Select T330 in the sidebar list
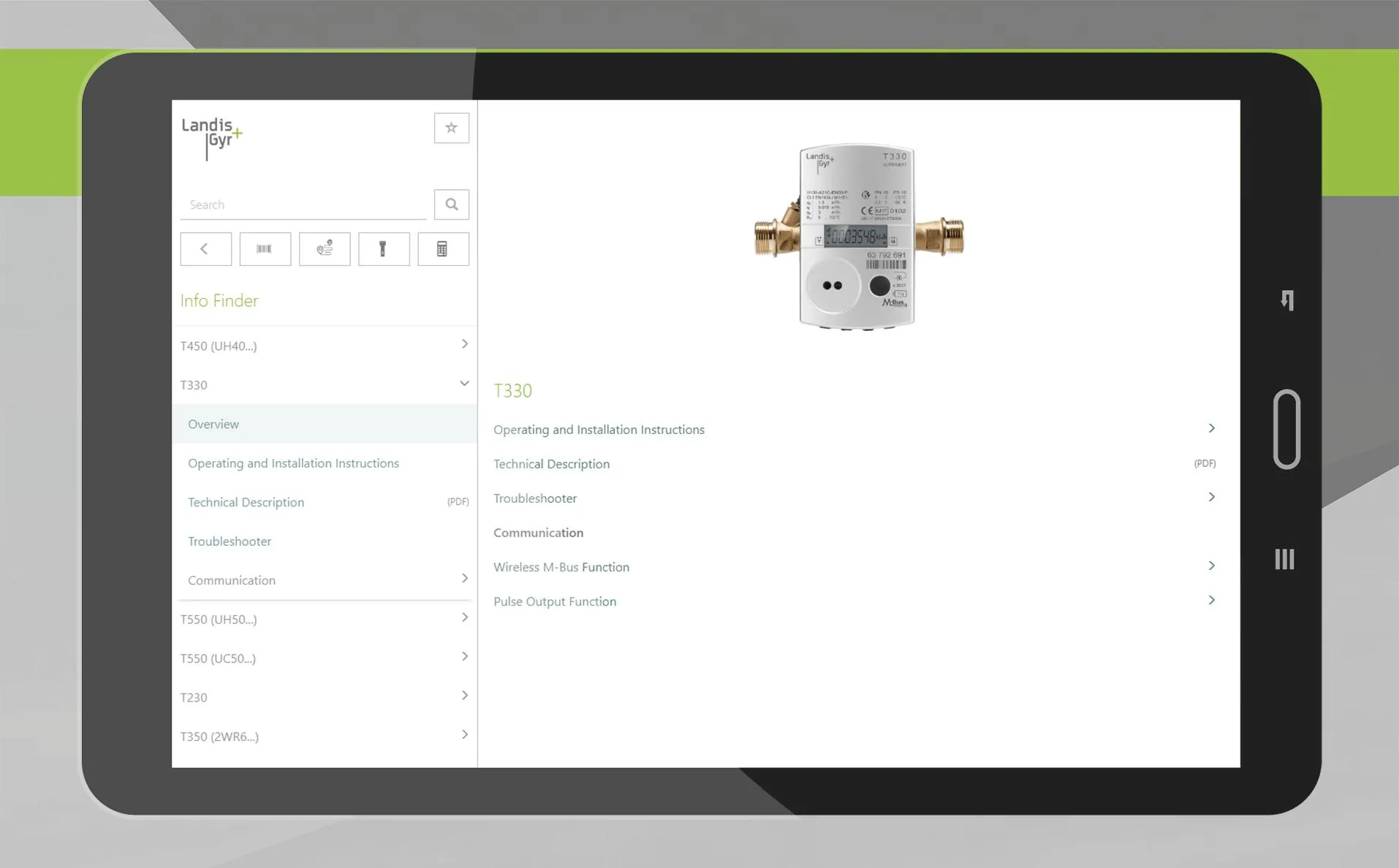Image resolution: width=1399 pixels, height=868 pixels. (325, 385)
